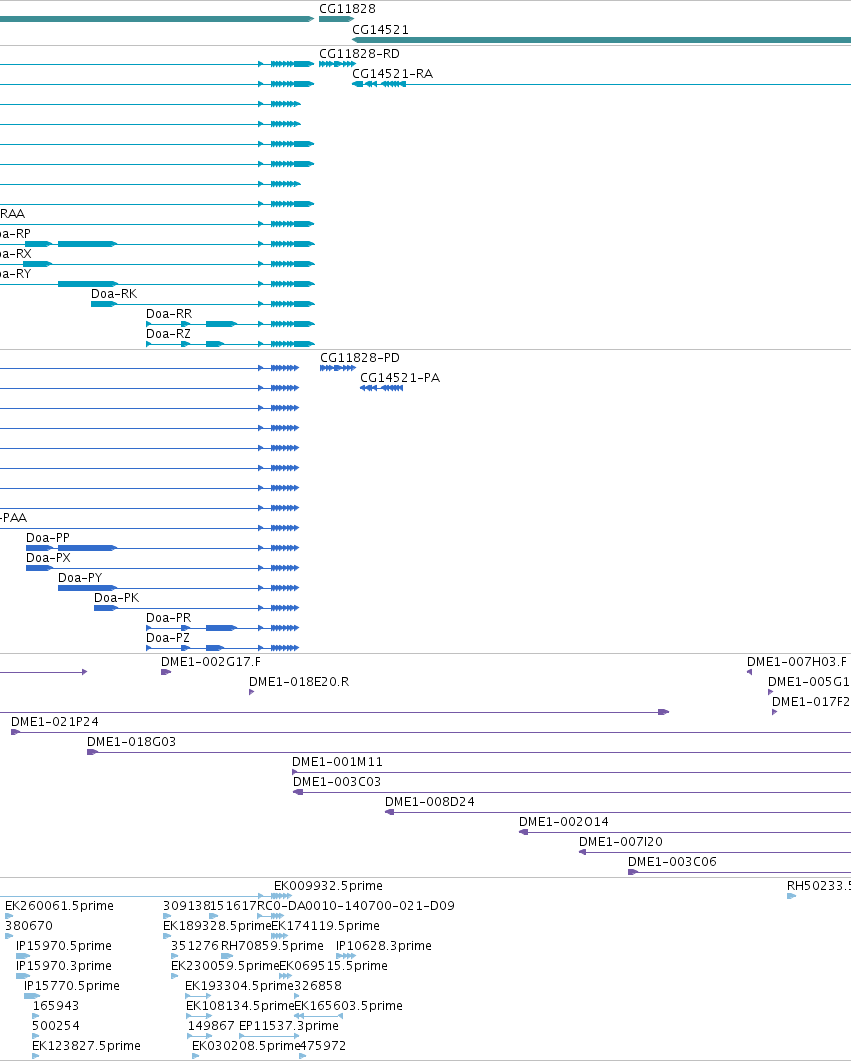Select the DME1-018E20.R clone label
This screenshot has height=1061, width=851.
299,681
